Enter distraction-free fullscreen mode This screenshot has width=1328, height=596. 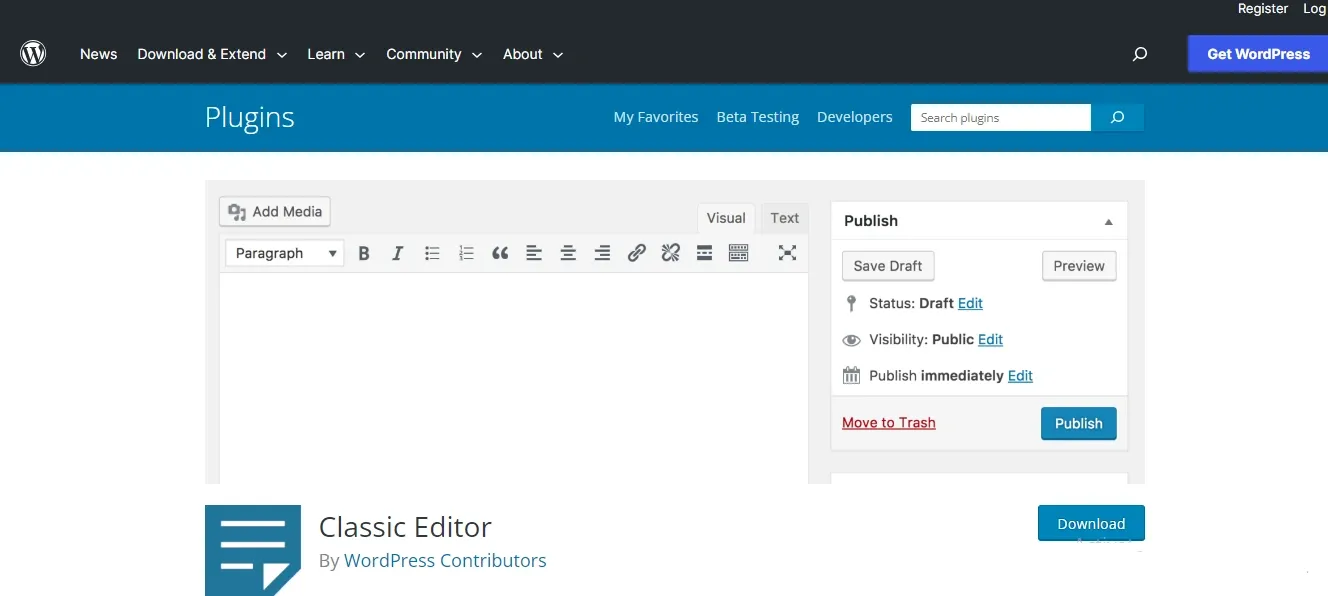click(787, 253)
